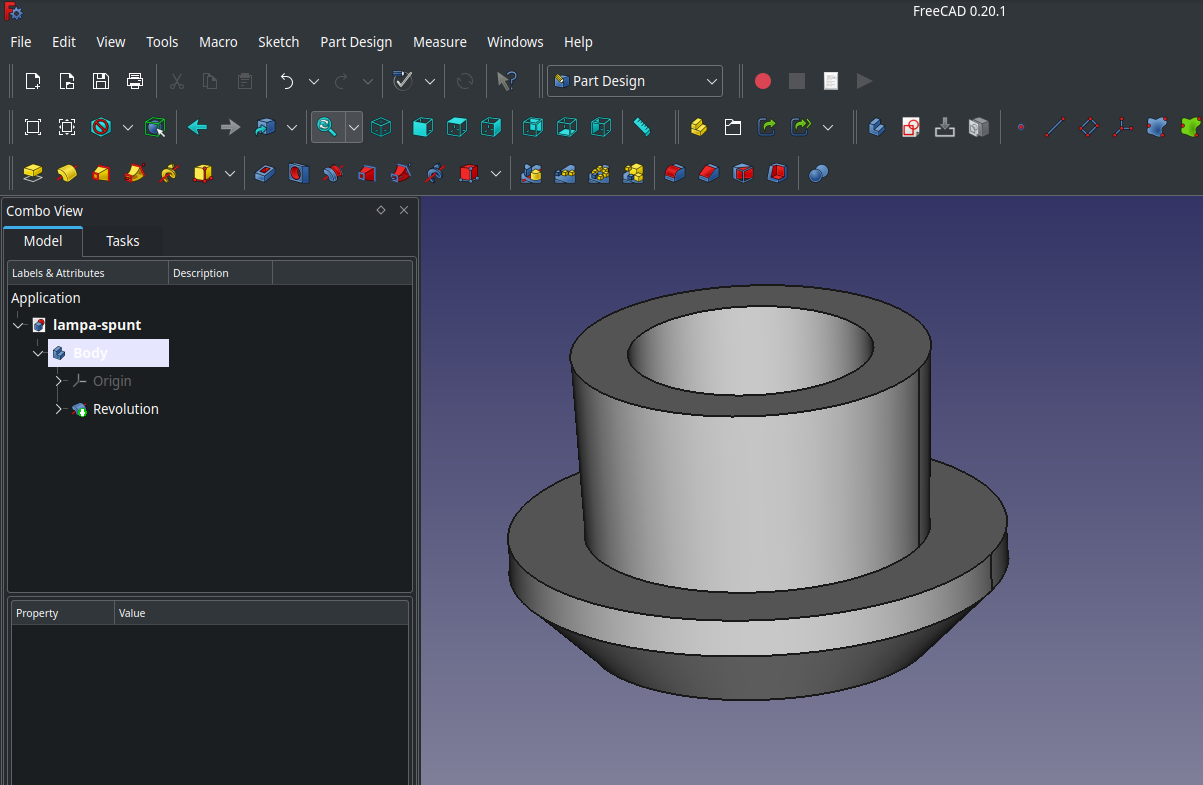Open the Part Design workbench dropdown
The width and height of the screenshot is (1203, 785).
click(635, 81)
